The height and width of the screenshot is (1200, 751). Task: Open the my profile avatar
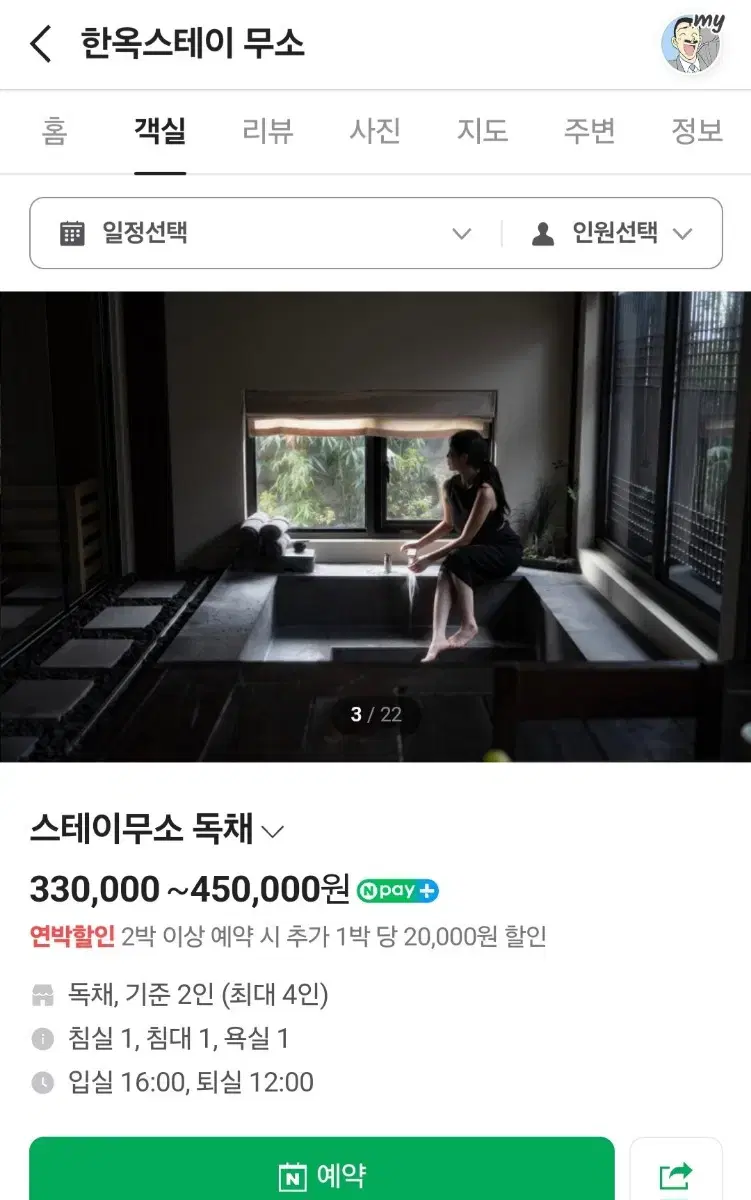coord(692,44)
